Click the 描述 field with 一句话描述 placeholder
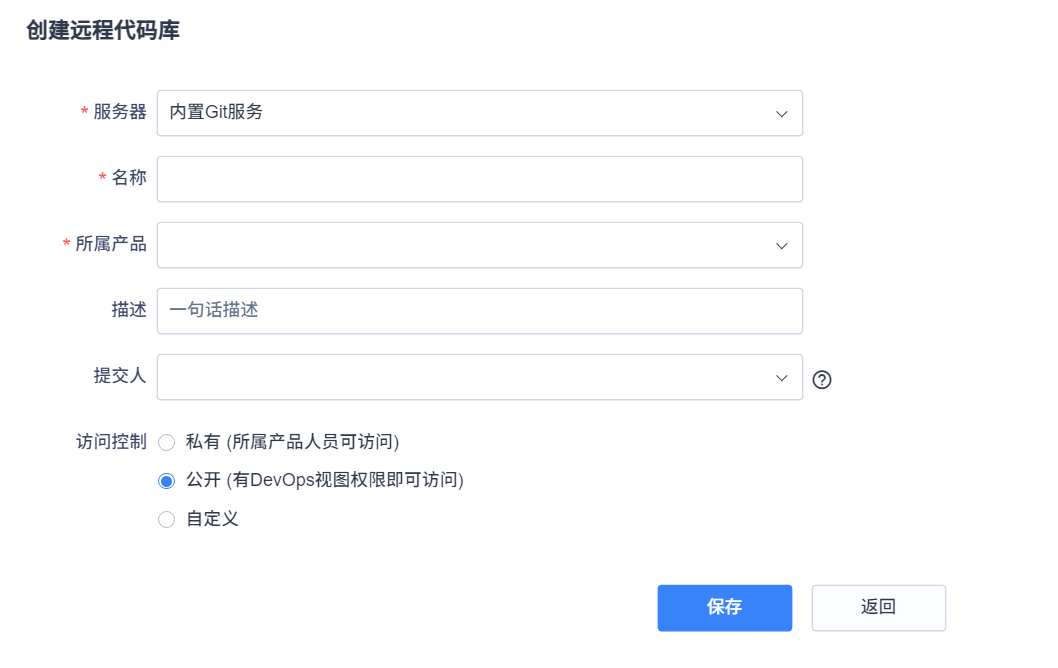This screenshot has width=1058, height=668. [x=479, y=311]
